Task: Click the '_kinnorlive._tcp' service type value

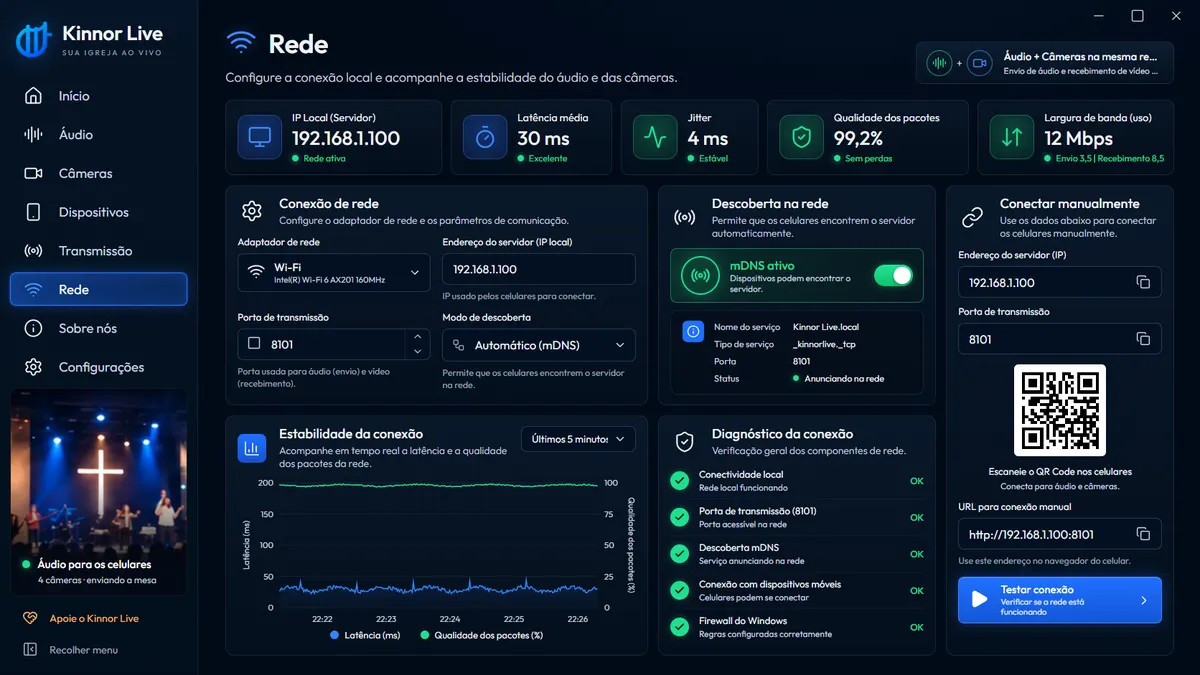Action: pyautogui.click(x=824, y=344)
